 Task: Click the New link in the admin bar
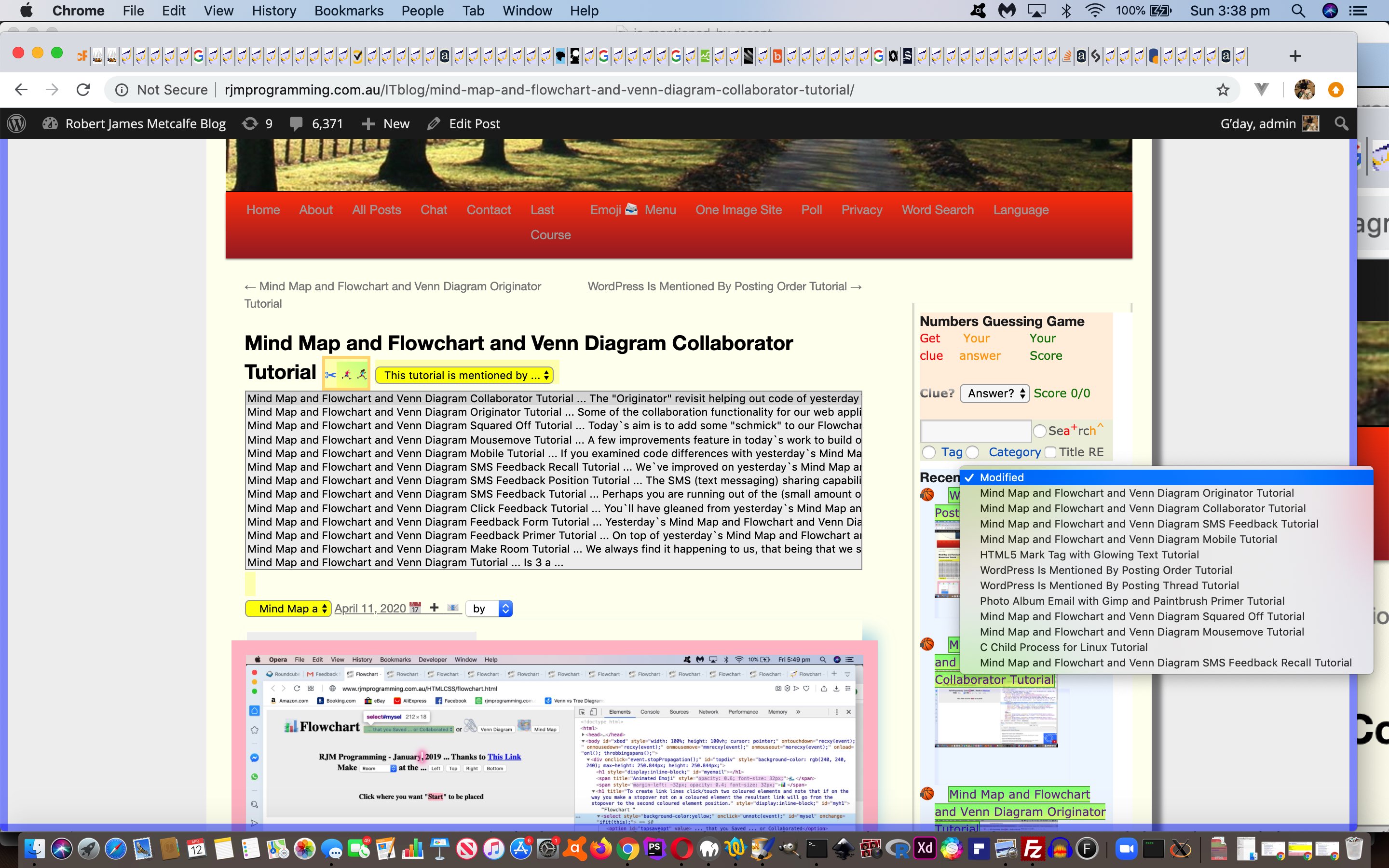coord(386,123)
